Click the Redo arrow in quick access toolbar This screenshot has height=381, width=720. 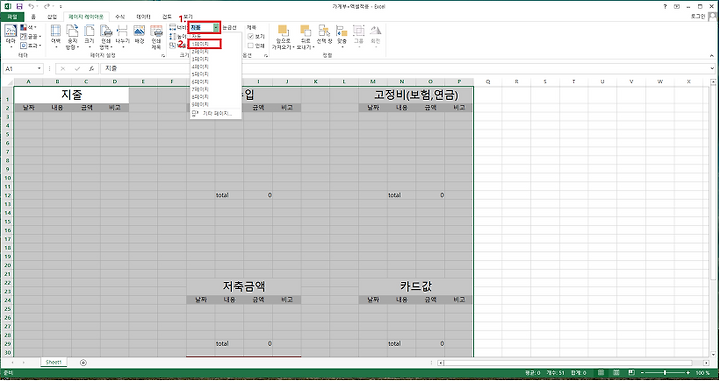(x=46, y=6)
